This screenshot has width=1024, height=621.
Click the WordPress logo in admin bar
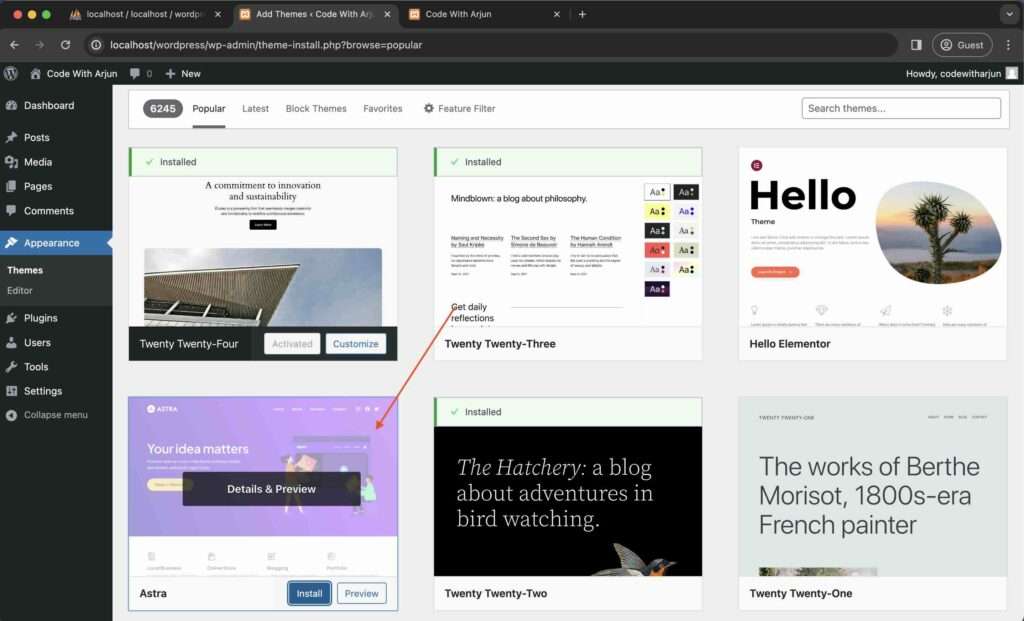pyautogui.click(x=10, y=74)
